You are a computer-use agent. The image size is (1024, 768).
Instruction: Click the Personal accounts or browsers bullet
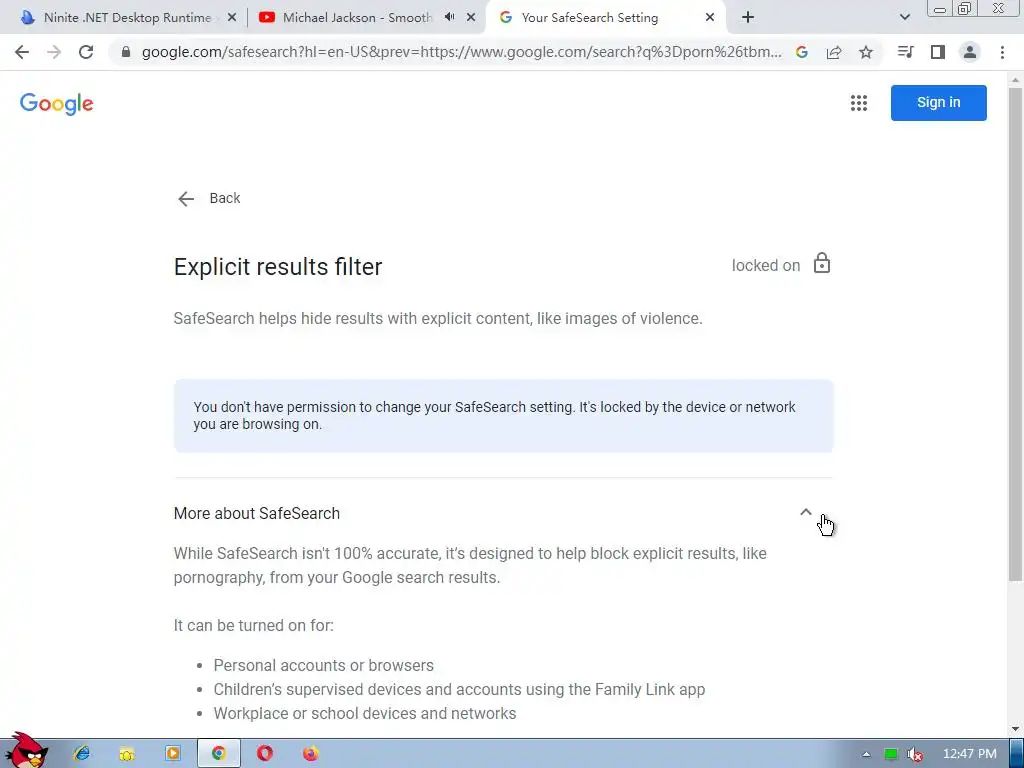pyautogui.click(x=323, y=665)
